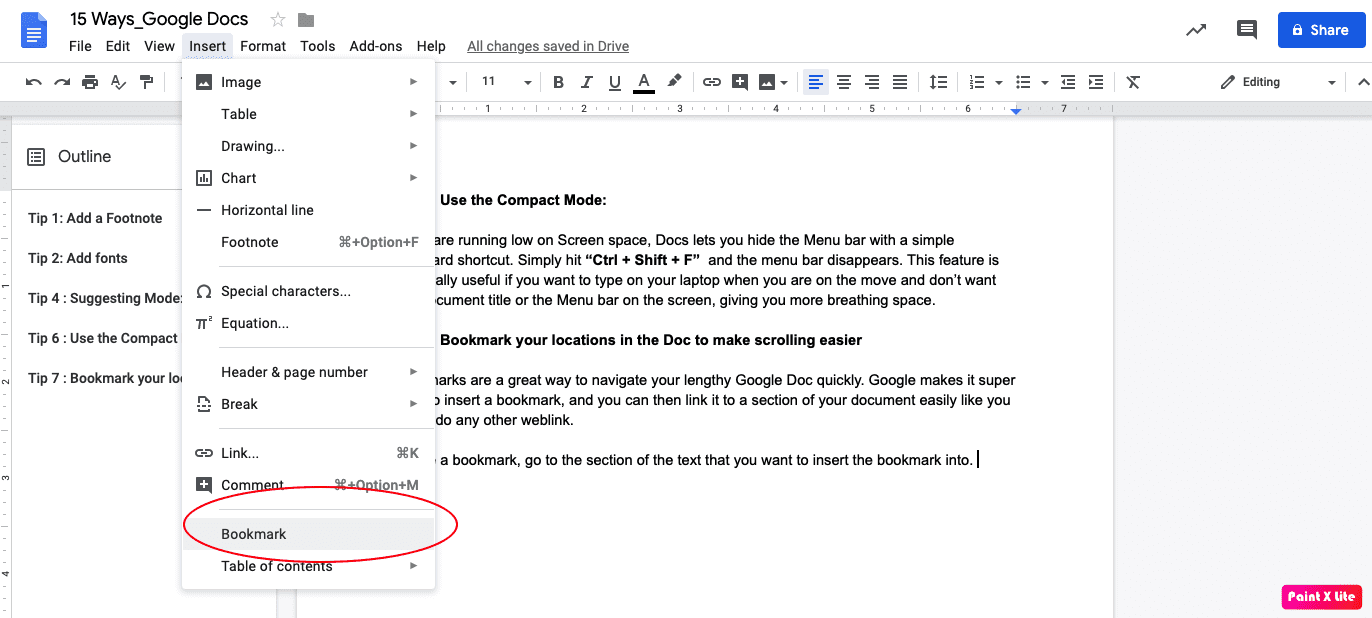Expand the Break submenu
This screenshot has width=1372, height=618.
pyautogui.click(x=308, y=404)
